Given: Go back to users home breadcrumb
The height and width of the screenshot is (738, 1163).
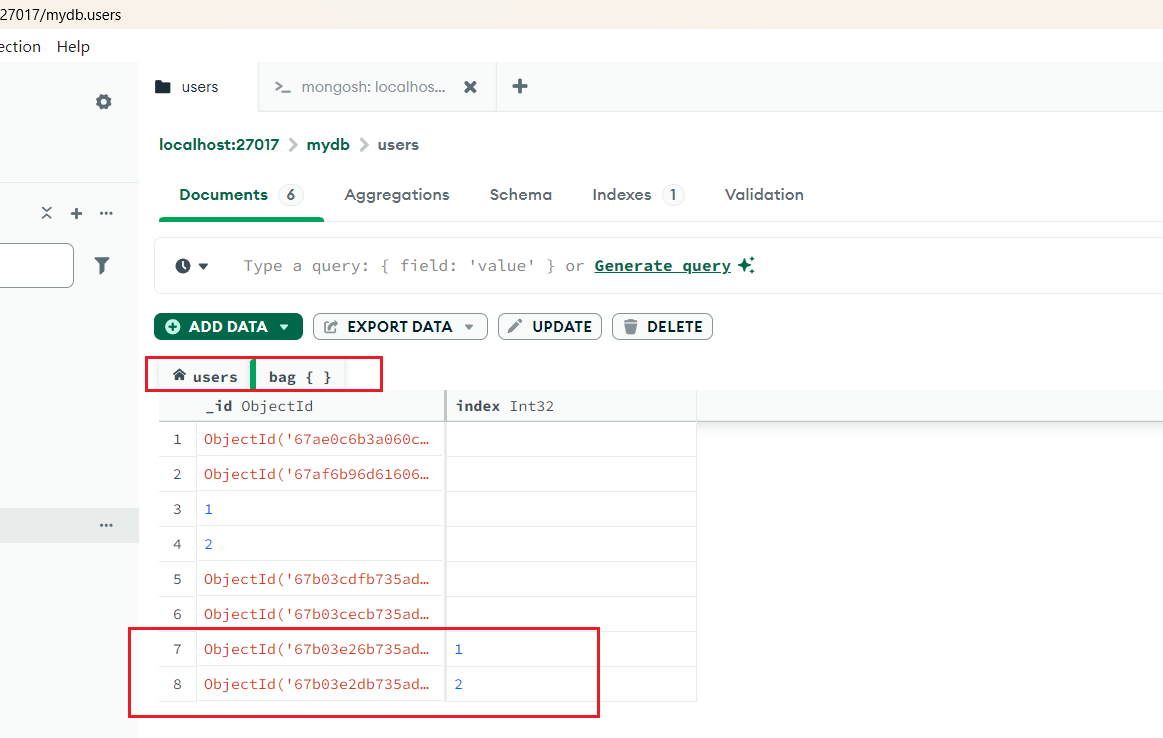Looking at the screenshot, I should click(x=205, y=376).
